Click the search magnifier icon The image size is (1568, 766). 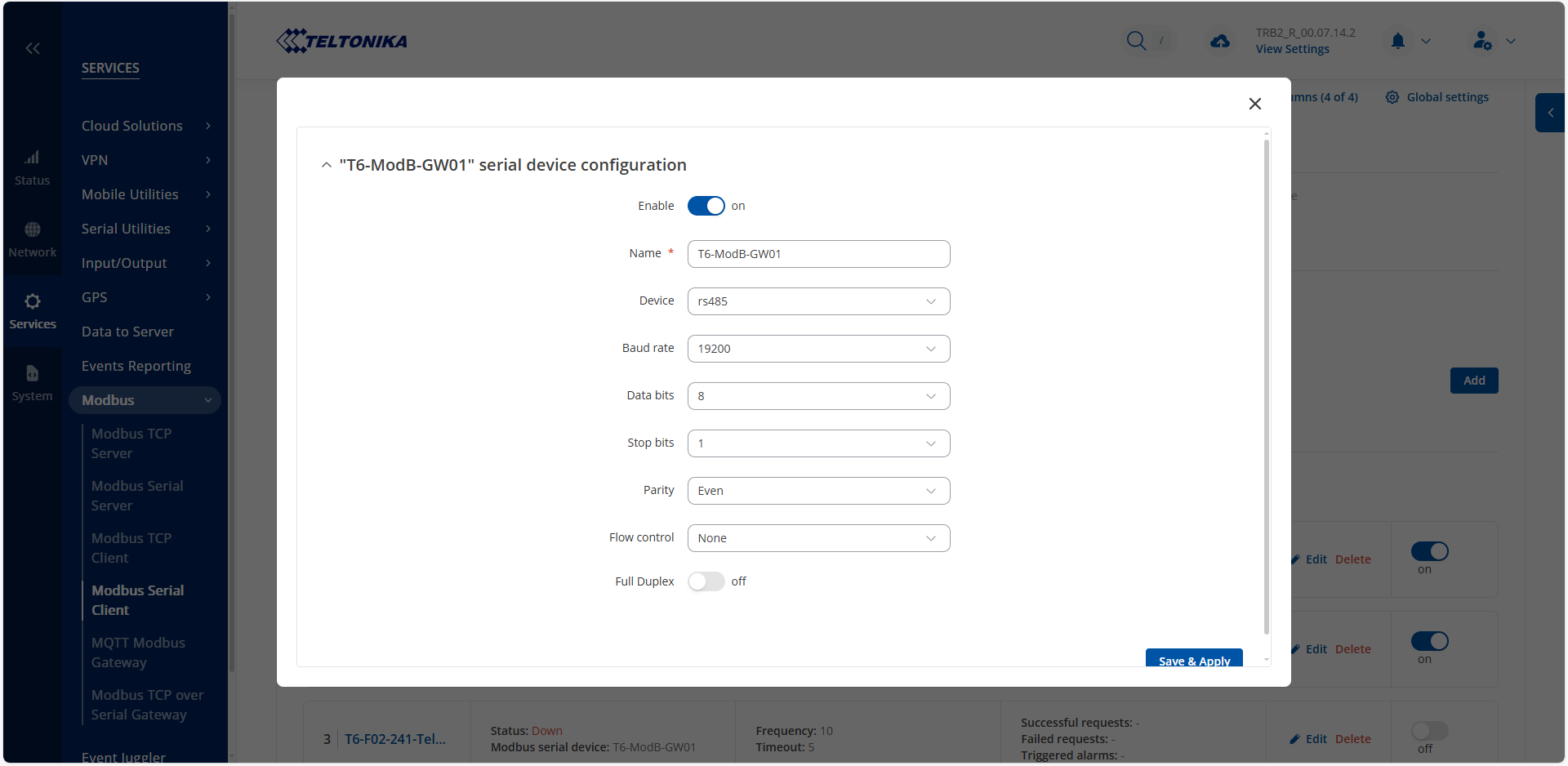point(1136,41)
